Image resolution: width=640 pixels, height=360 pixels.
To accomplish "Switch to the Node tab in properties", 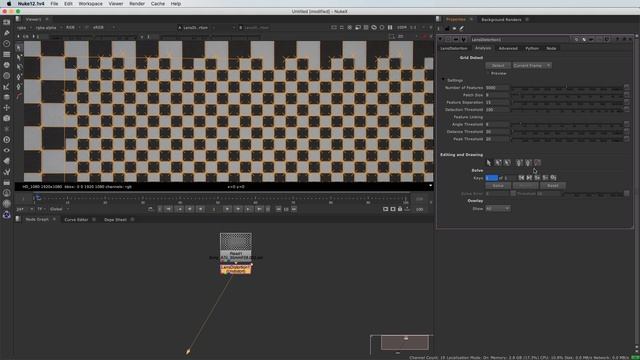I will click(551, 48).
